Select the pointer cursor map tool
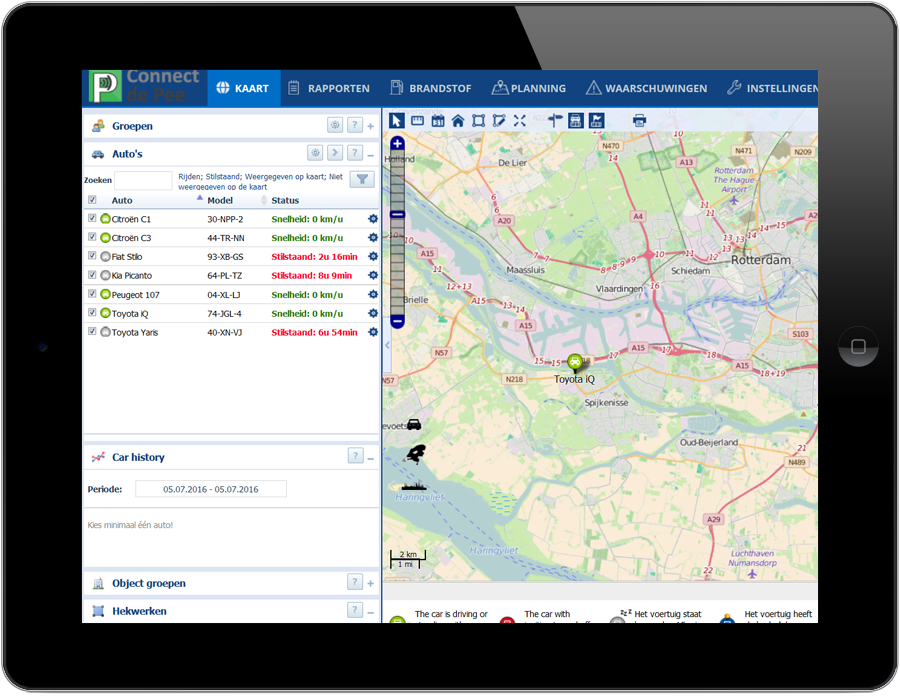 (397, 120)
